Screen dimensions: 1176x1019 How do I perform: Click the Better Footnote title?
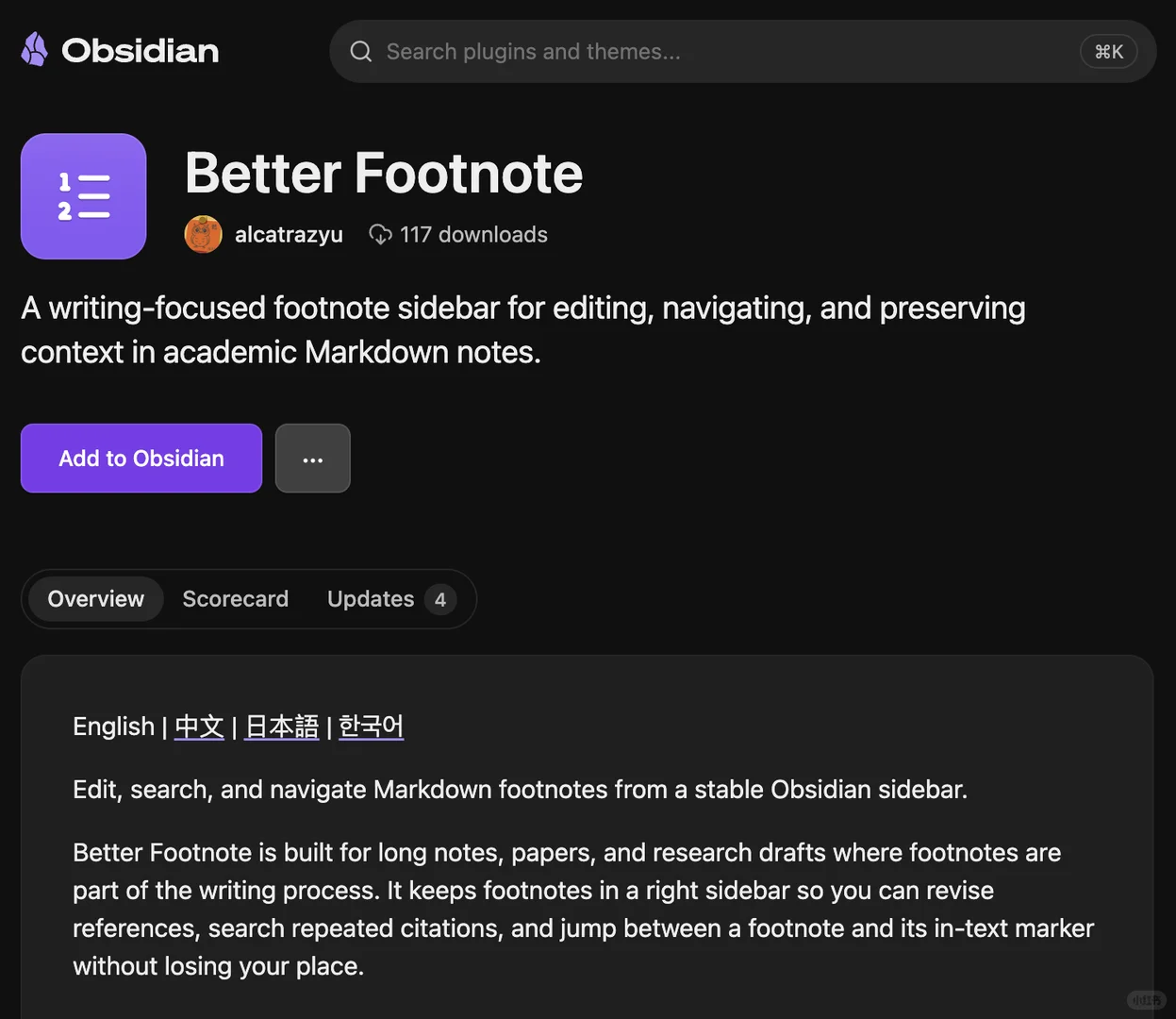point(384,174)
